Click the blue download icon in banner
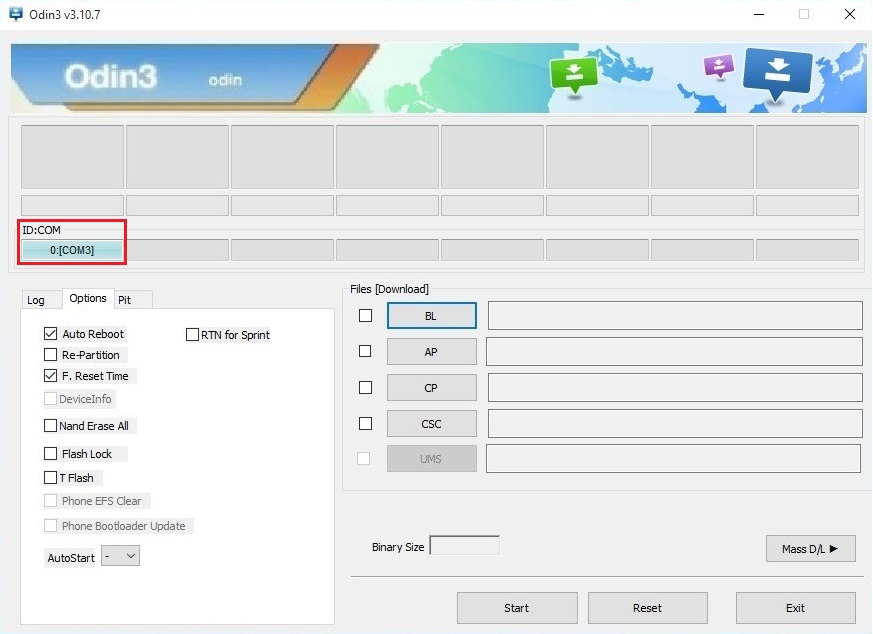 coord(777,75)
